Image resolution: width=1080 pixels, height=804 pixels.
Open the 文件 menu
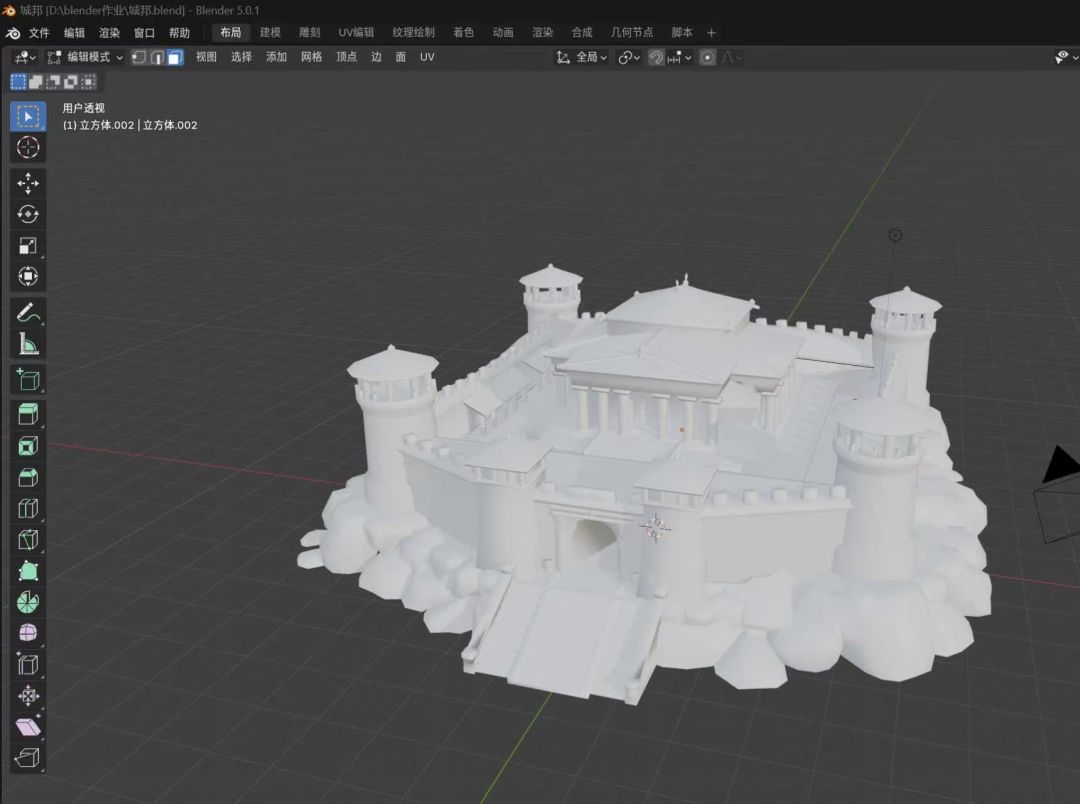(x=39, y=33)
